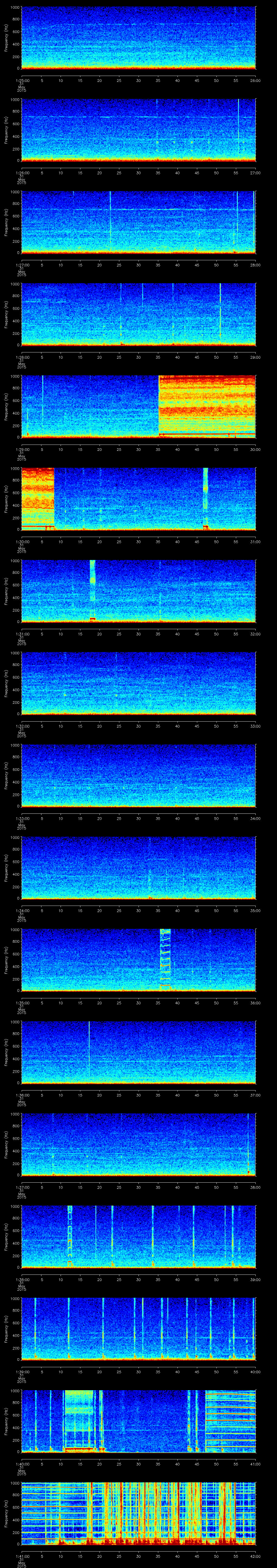The height and width of the screenshot is (1568, 277).
Task: Click the 1:36:00 start time label
Action: point(22,1095)
